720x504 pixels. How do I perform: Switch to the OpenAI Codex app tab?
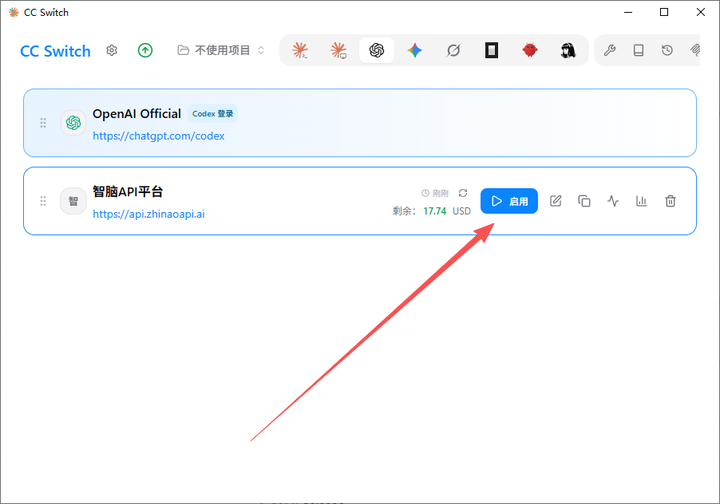(x=377, y=50)
